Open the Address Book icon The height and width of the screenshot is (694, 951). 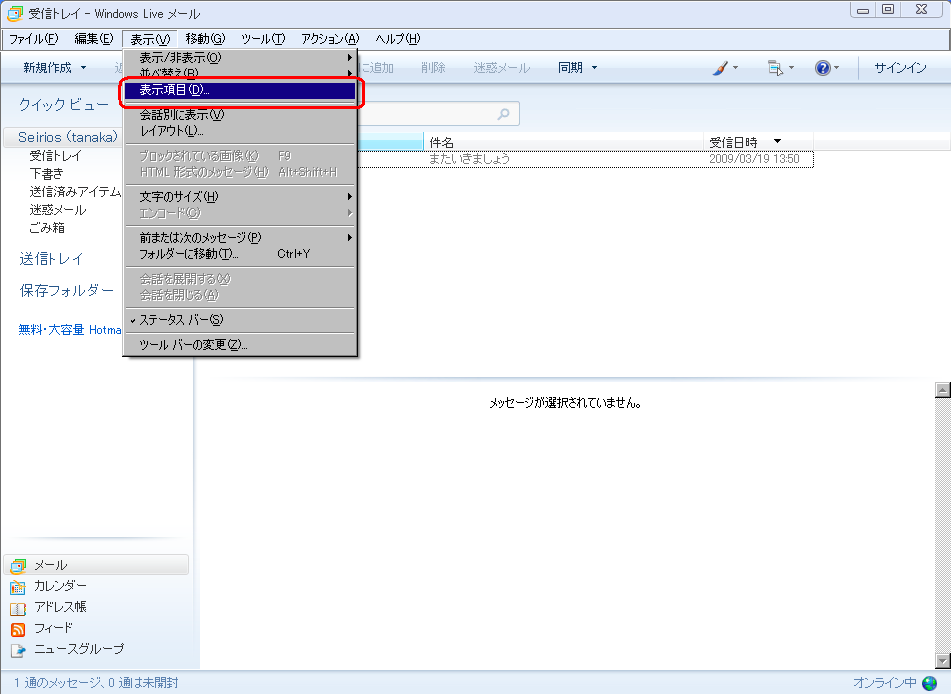[x=18, y=607]
